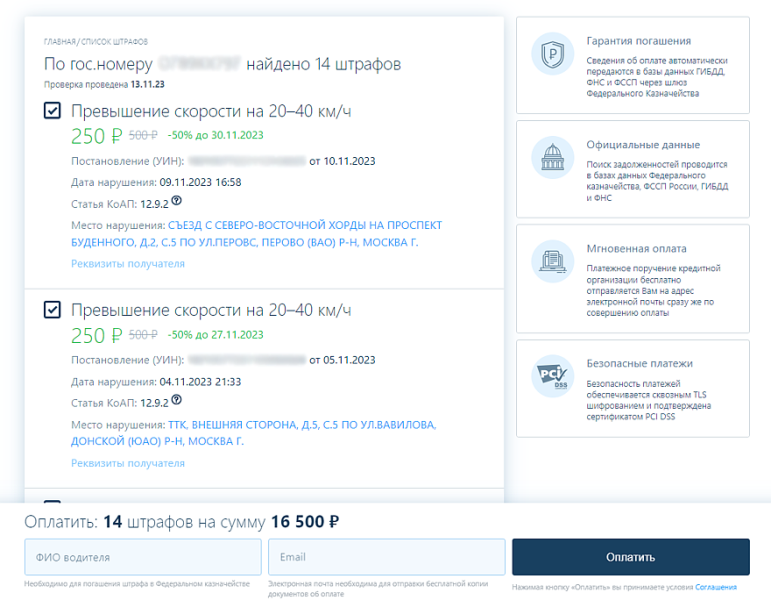Click the first Превышение скорости на 20–40 км/ч title
The width and height of the screenshot is (771, 600).
[x=211, y=111]
